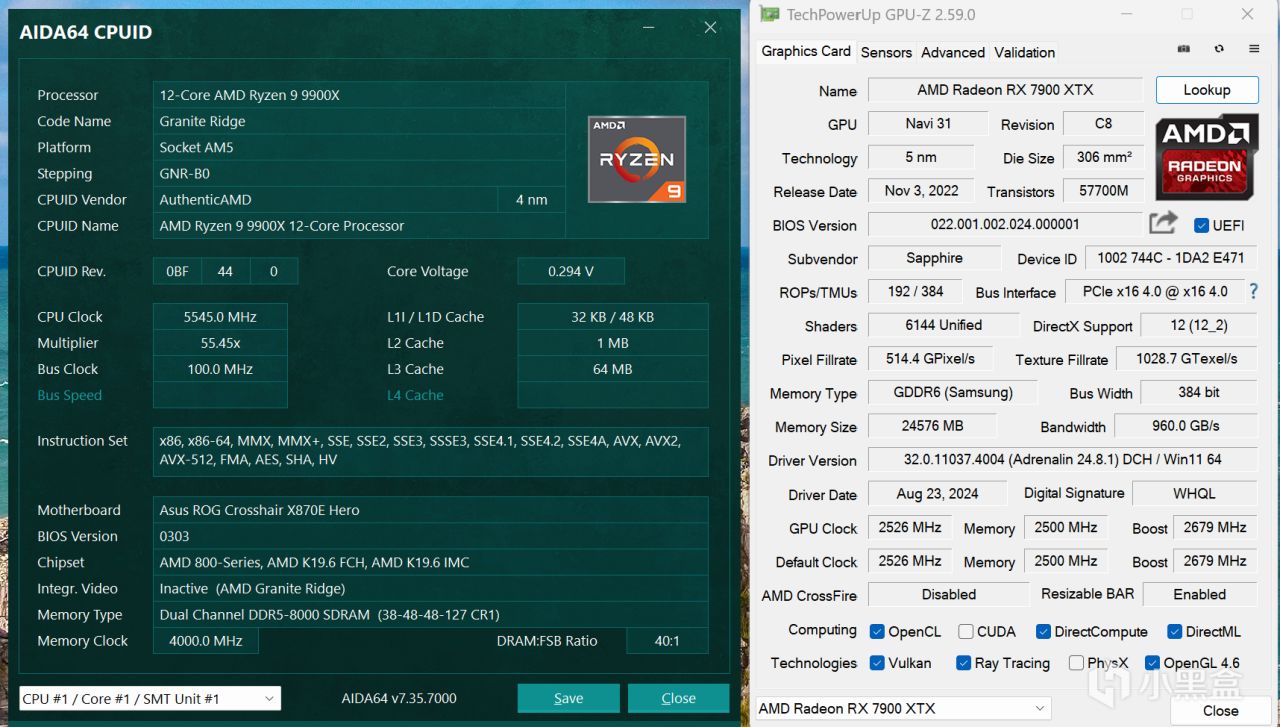1280x727 pixels.
Task: Click the AMD Radeon Graphics logo
Action: [x=1205, y=158]
